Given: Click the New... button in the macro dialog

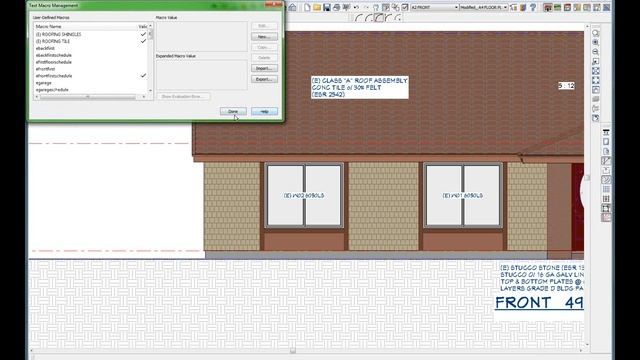Looking at the screenshot, I should (264, 37).
